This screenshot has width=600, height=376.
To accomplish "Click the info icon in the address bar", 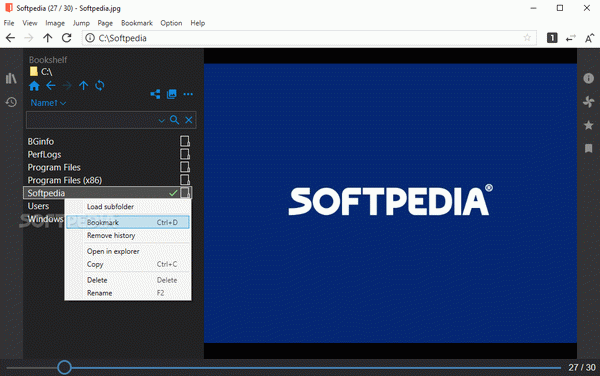I will click(90, 38).
